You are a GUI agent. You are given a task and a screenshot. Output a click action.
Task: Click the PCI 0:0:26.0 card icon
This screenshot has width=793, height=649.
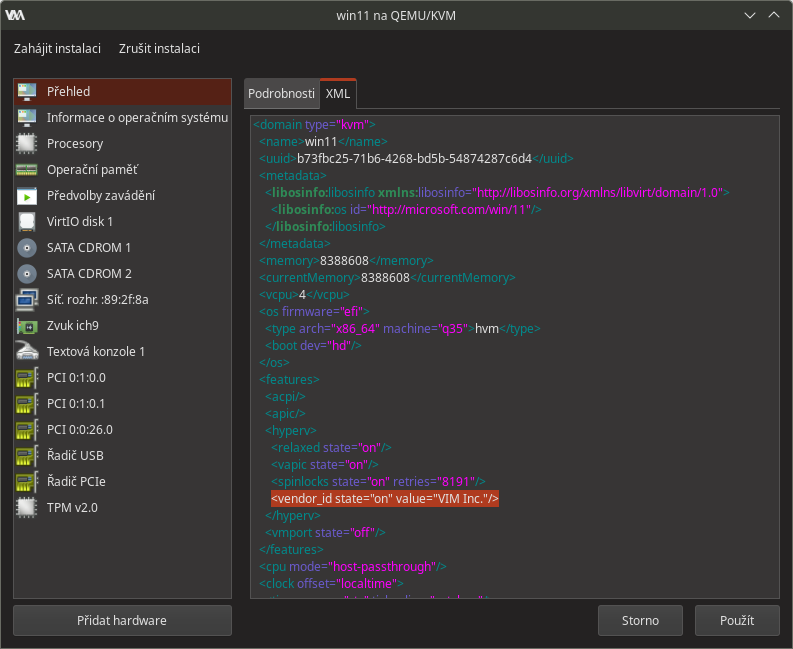(27, 430)
